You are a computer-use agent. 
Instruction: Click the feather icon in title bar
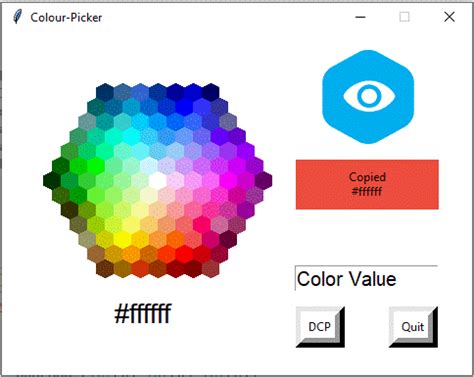(x=17, y=17)
